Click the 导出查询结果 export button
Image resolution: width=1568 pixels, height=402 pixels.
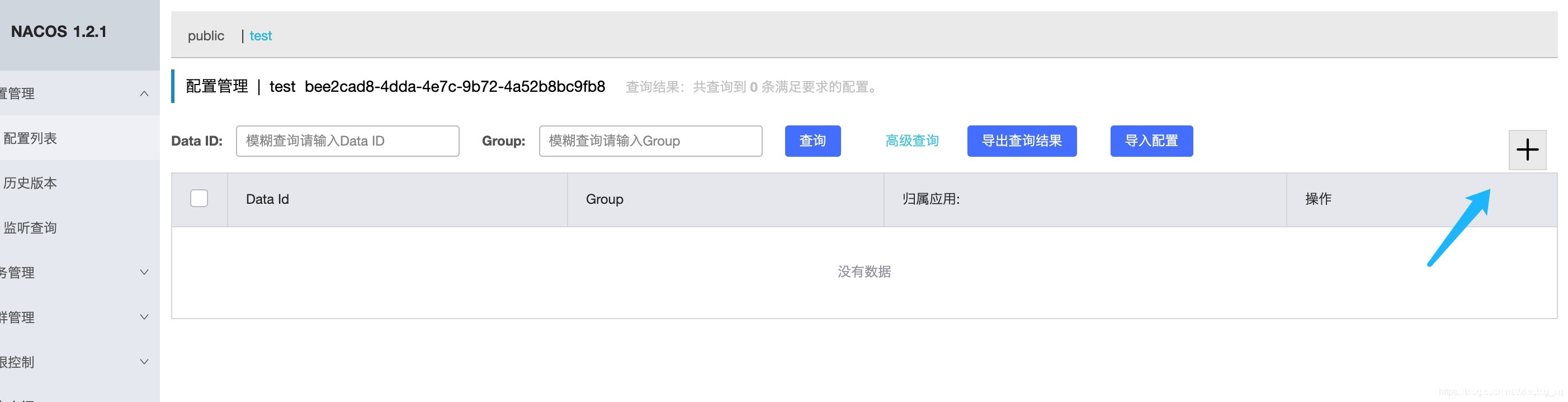point(1022,141)
